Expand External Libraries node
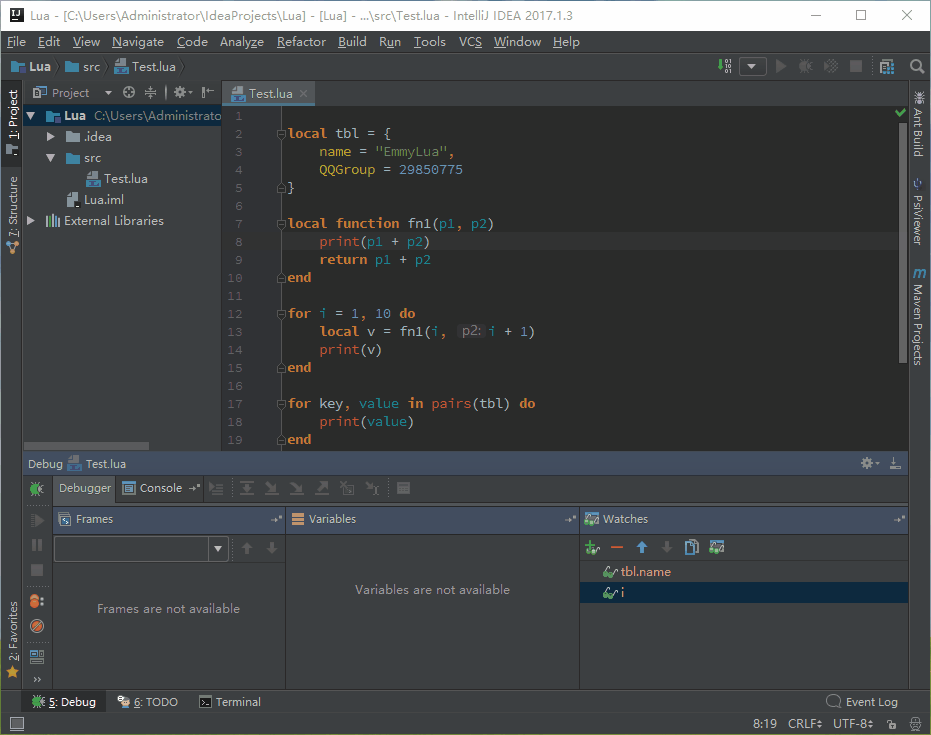This screenshot has height=735, width=931. coord(30,220)
